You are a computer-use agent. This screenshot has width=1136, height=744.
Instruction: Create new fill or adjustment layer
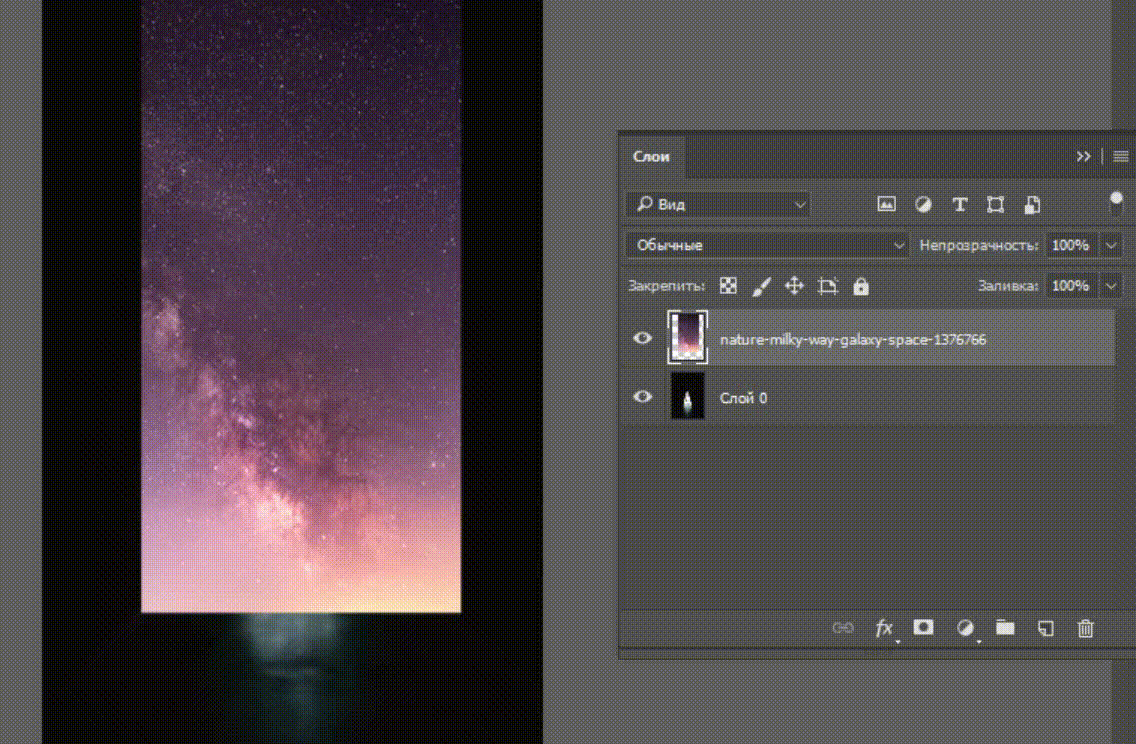pyautogui.click(x=965, y=627)
